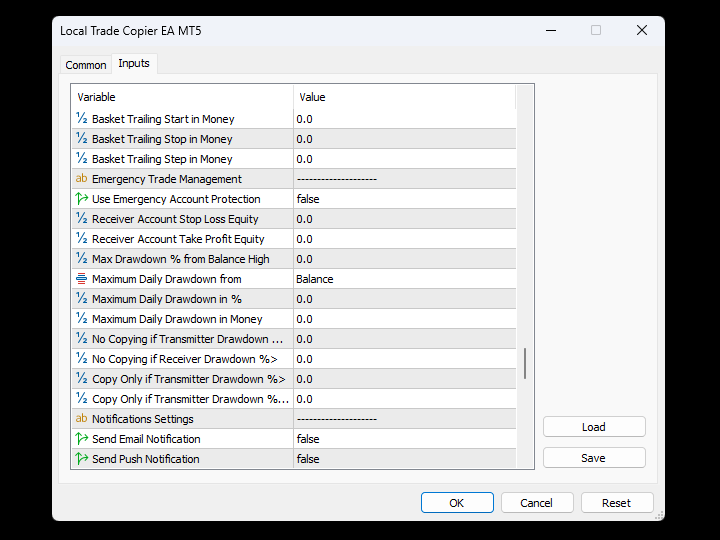Confirm settings with the OK button
Screen dimensions: 720x540
click(x=457, y=503)
